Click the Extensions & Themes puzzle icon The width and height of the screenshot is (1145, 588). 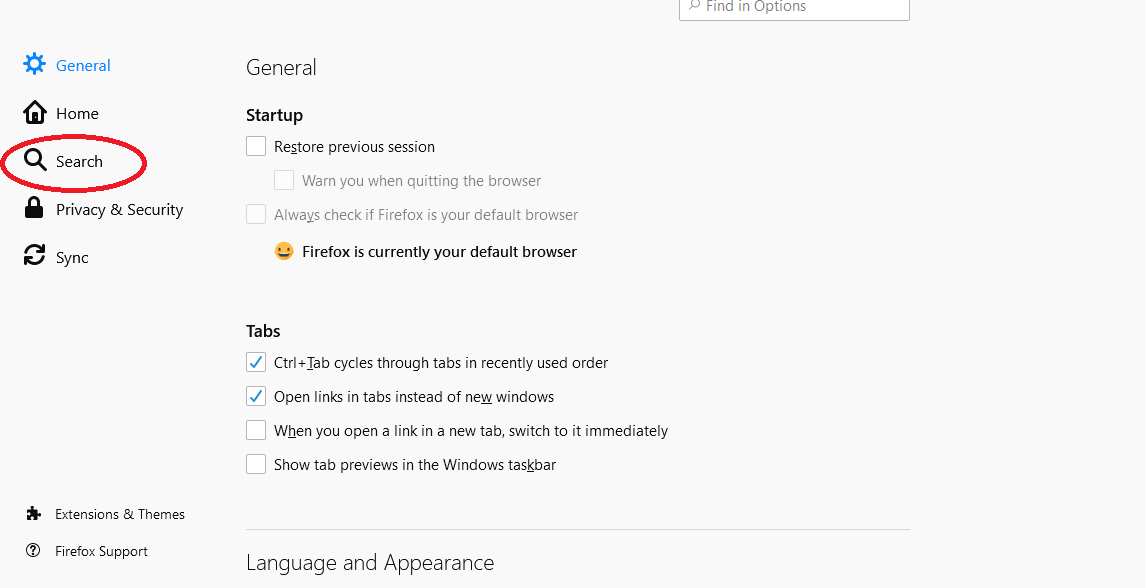click(x=34, y=514)
